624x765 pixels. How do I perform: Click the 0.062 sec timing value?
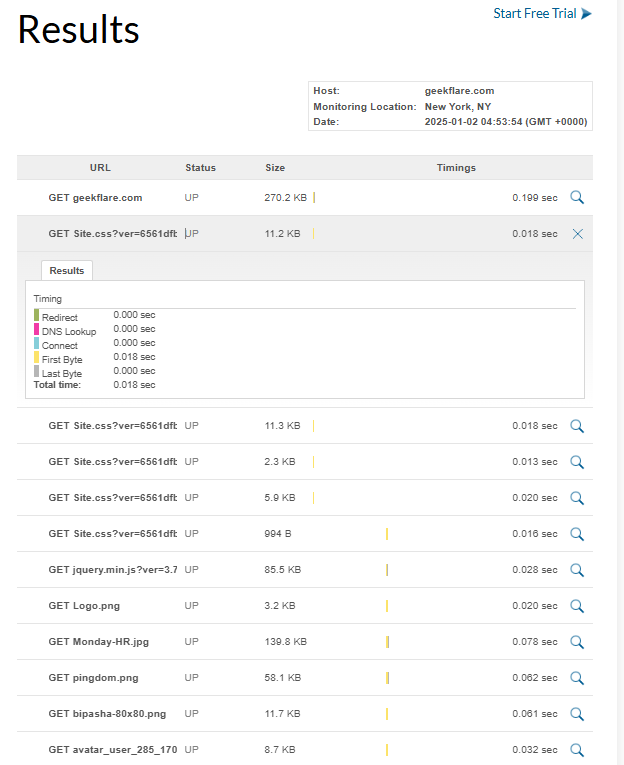[x=535, y=678]
